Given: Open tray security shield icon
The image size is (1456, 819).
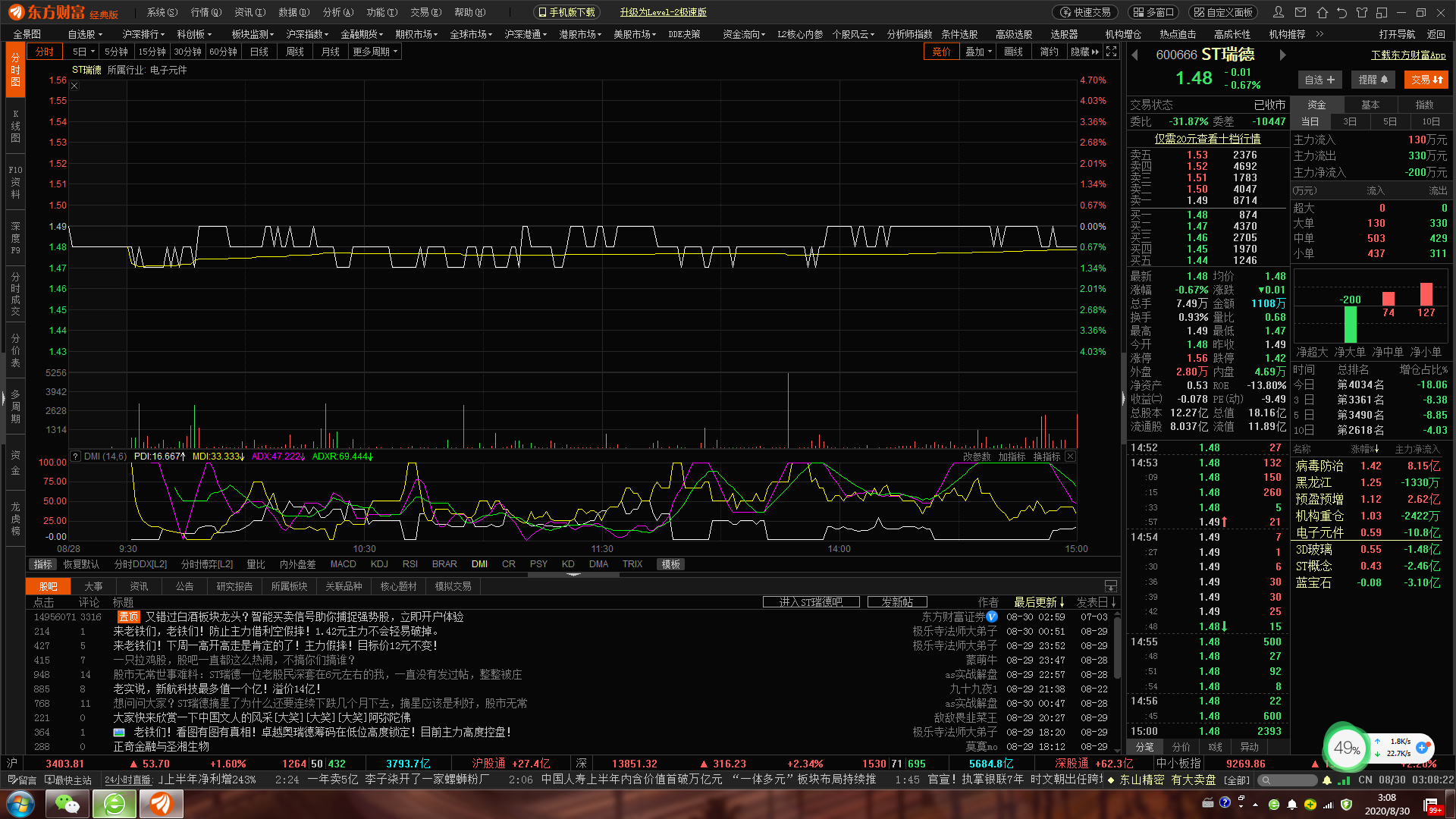Looking at the screenshot, I should [x=1346, y=805].
